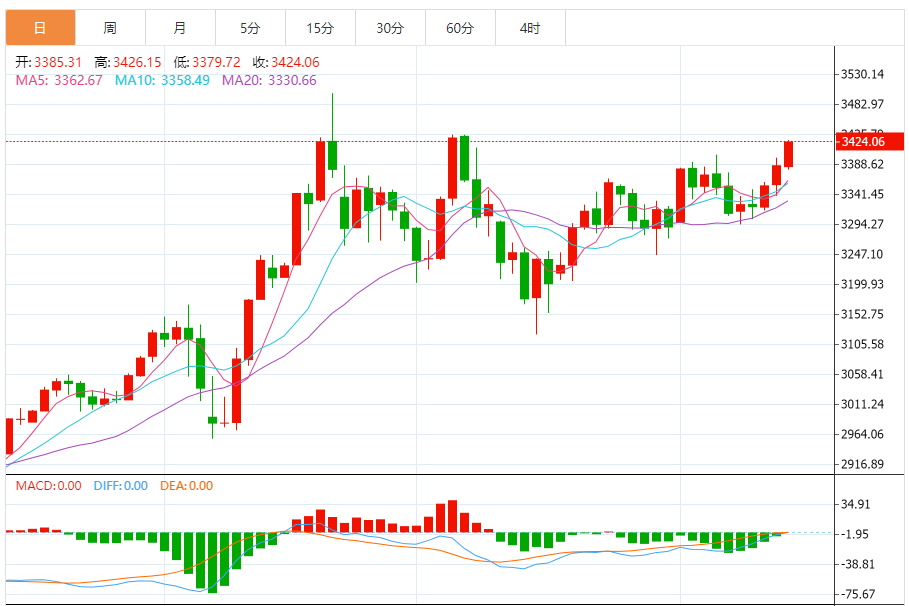Click the high price 高:3426.15

128,62
